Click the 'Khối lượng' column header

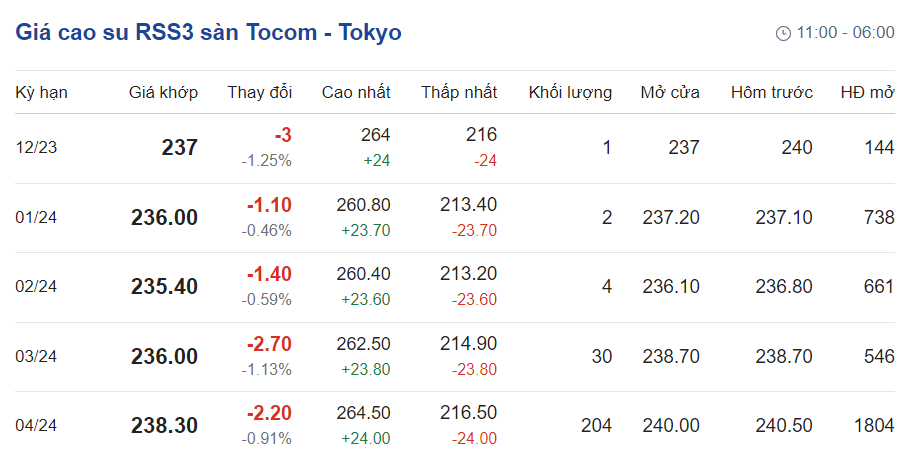click(x=570, y=92)
